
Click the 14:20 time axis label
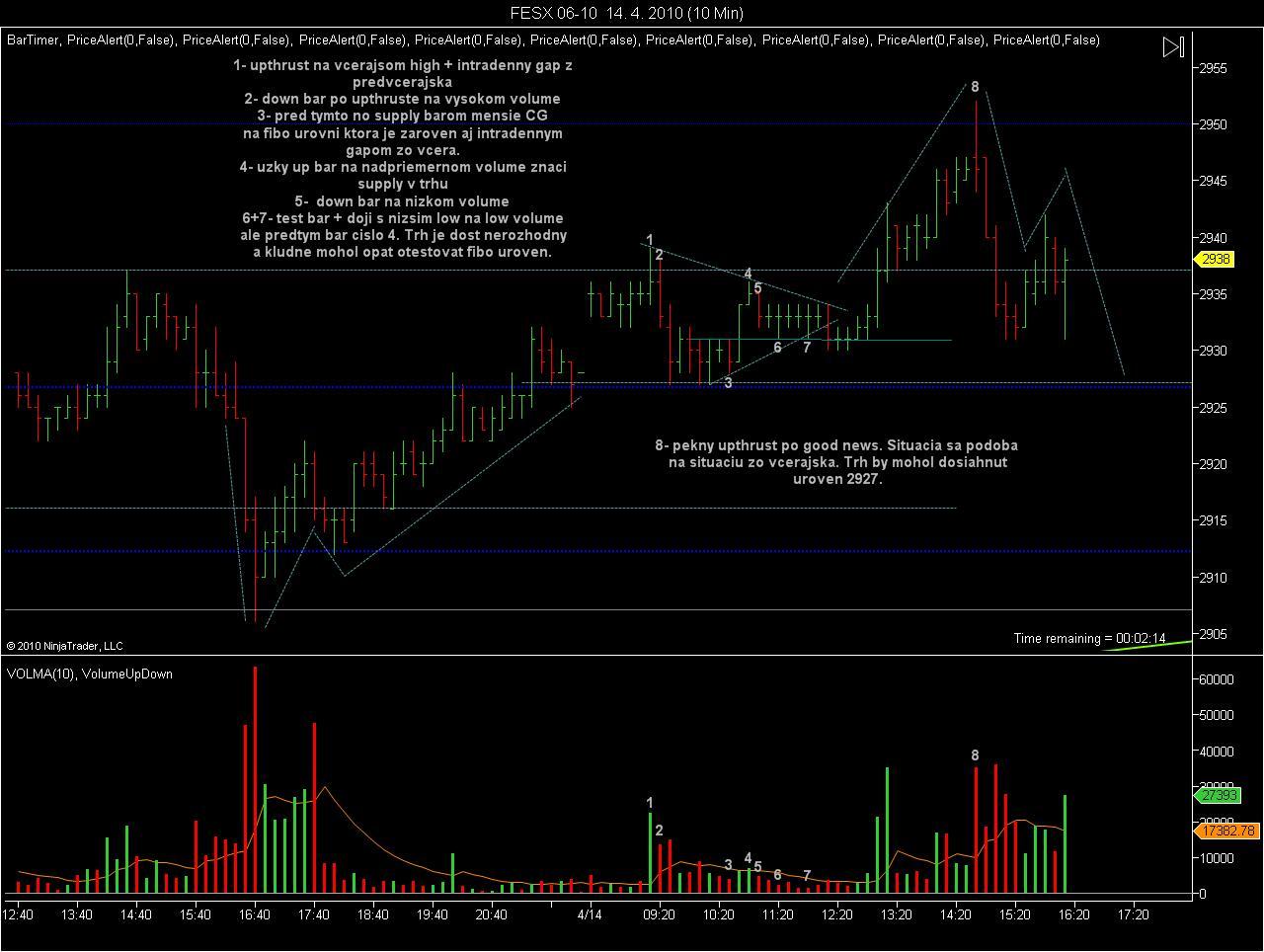pos(955,914)
